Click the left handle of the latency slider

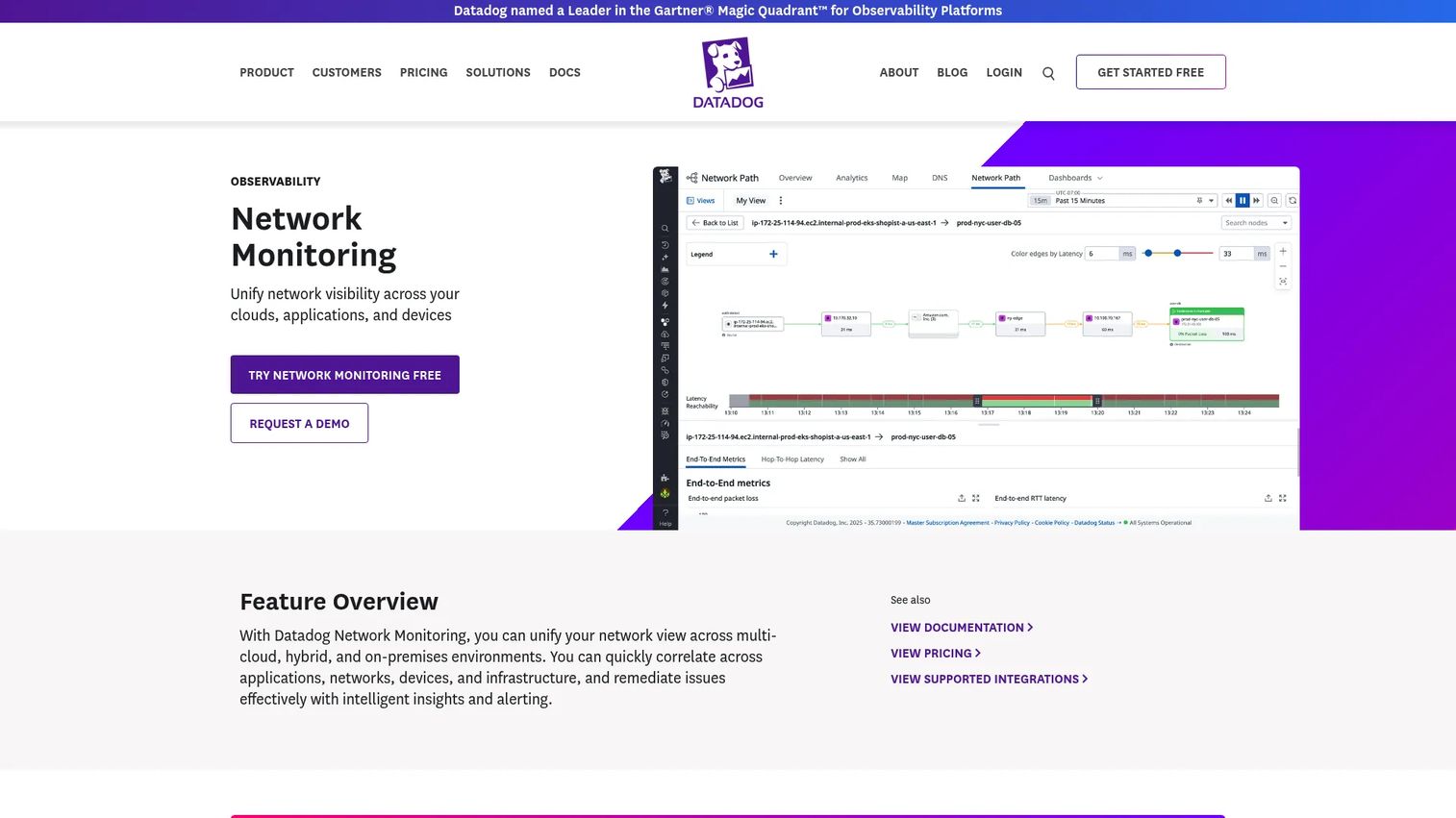1148,254
